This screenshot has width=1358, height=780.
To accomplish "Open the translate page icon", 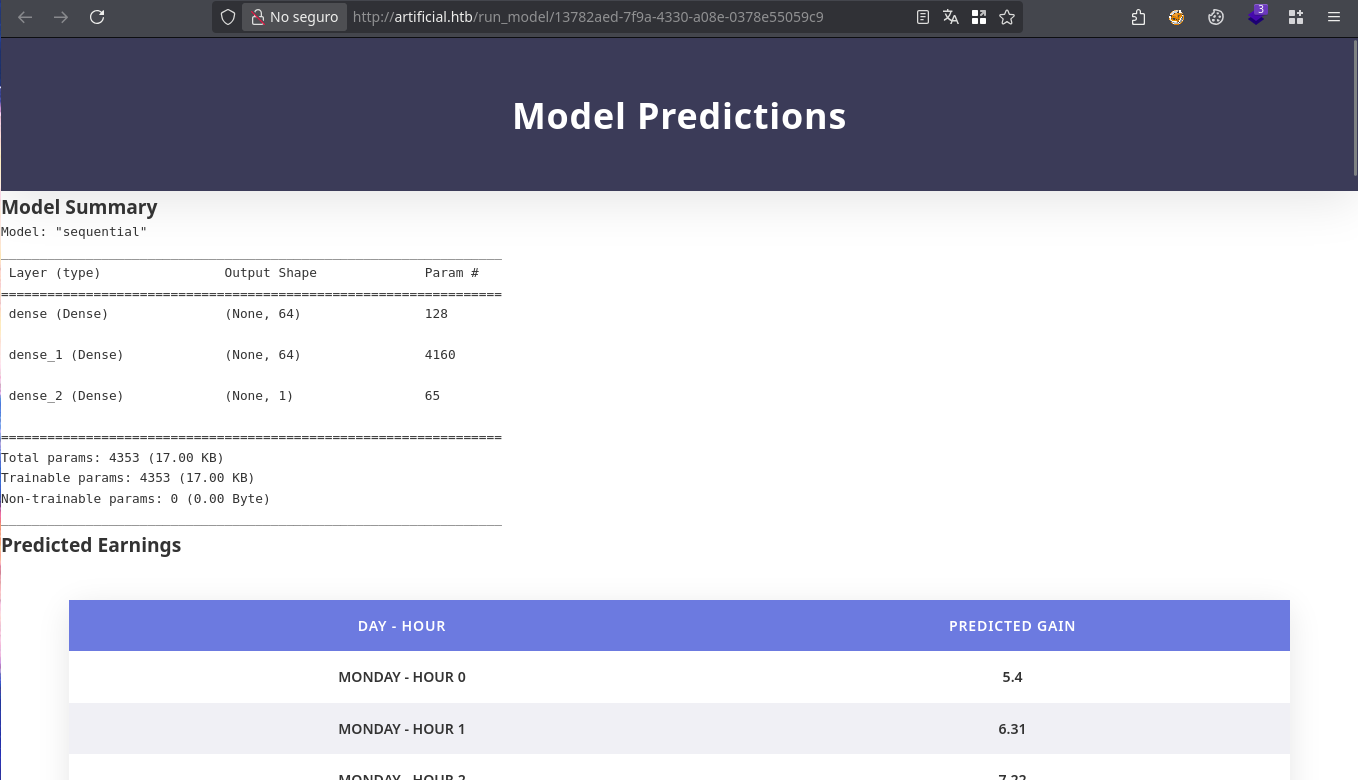I will pos(951,17).
